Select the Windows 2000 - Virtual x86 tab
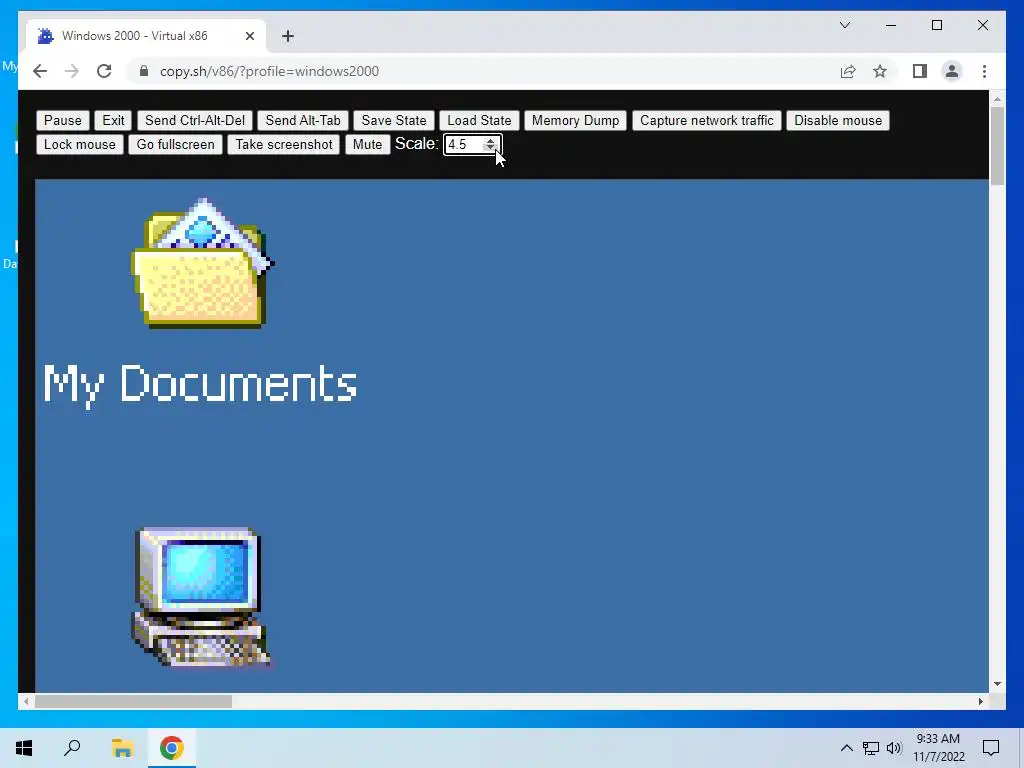This screenshot has width=1024, height=768. point(146,36)
